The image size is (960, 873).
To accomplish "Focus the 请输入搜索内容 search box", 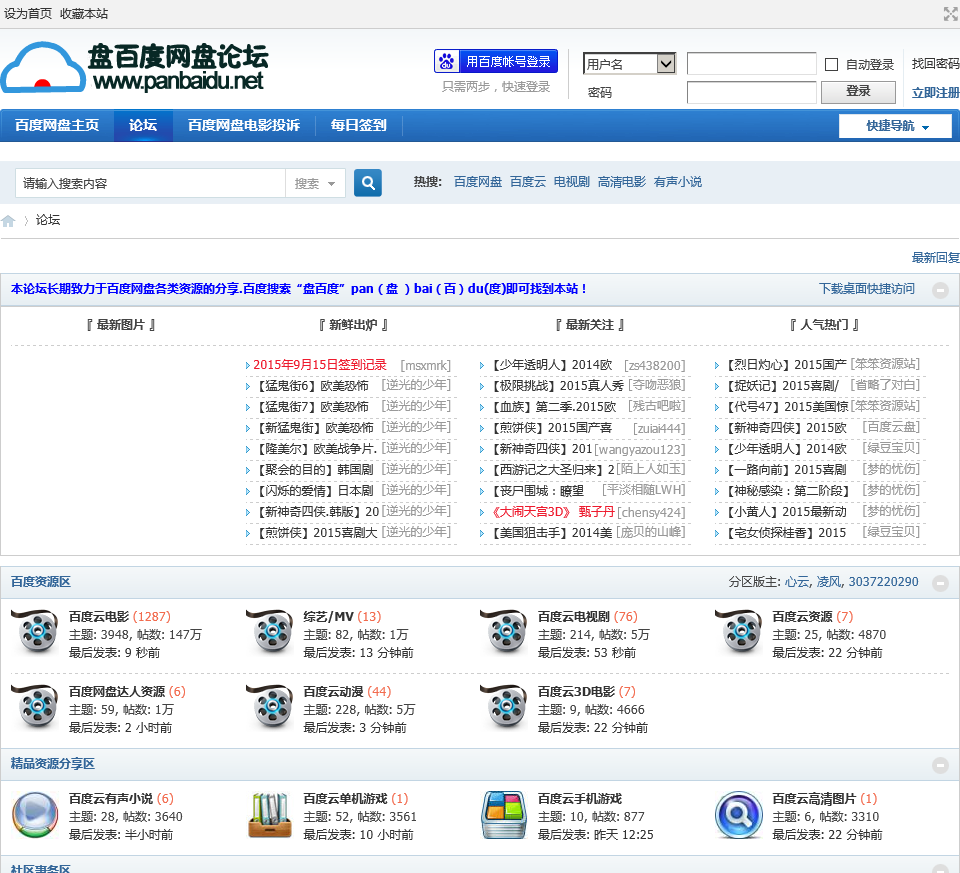I will [x=151, y=183].
